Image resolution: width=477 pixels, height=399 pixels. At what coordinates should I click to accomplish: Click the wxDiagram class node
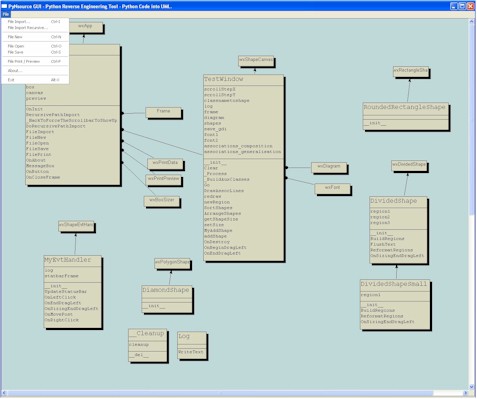click(x=329, y=167)
